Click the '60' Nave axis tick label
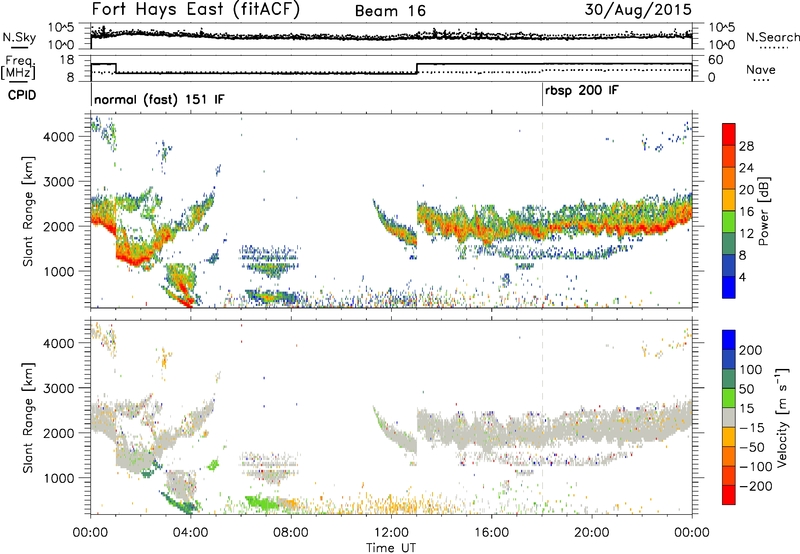Viewport: 800px width, 554px height. 716,60
